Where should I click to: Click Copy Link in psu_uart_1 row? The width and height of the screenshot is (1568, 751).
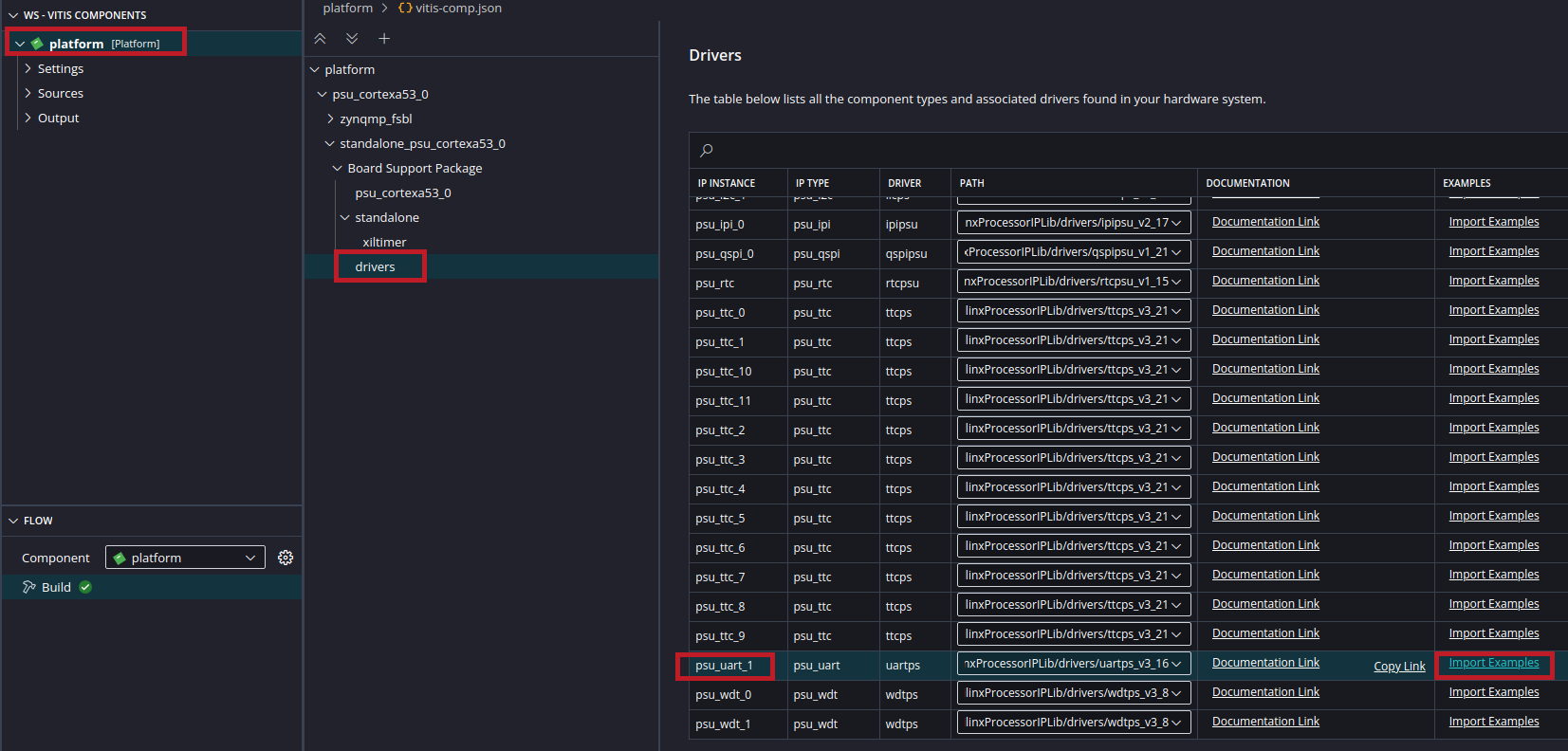tap(1399, 667)
